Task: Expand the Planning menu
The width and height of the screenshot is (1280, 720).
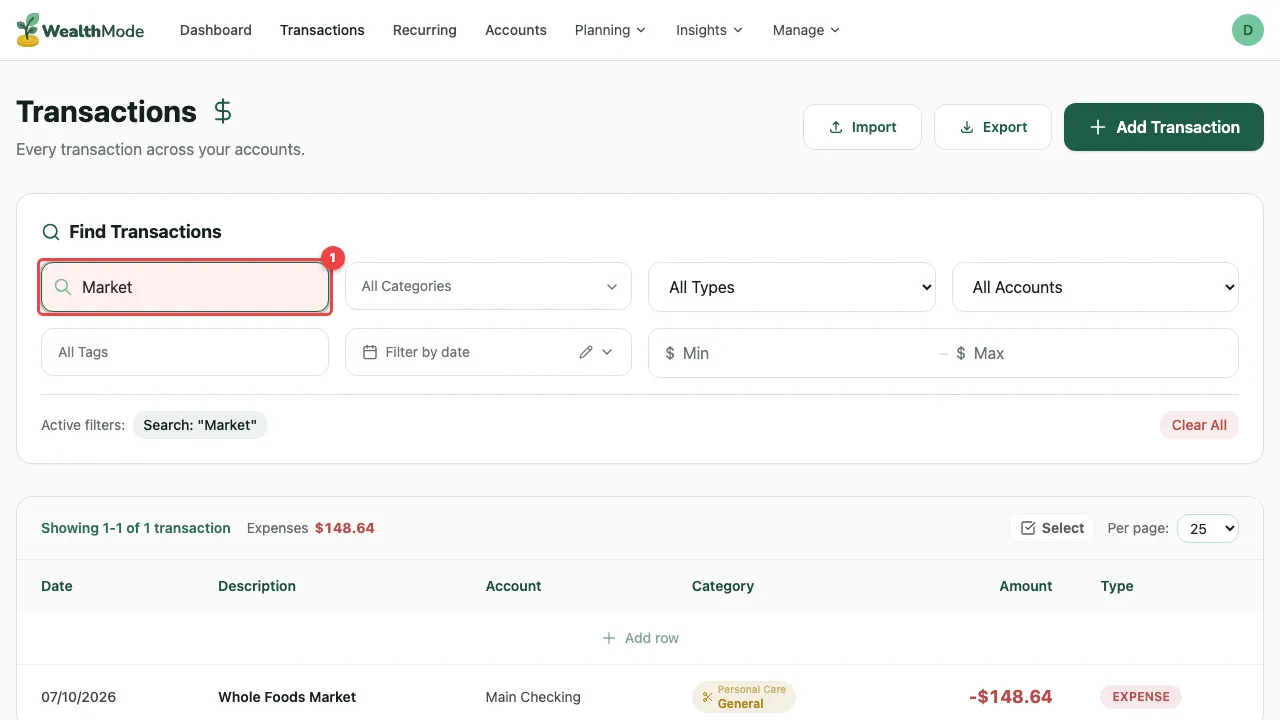Action: (611, 30)
